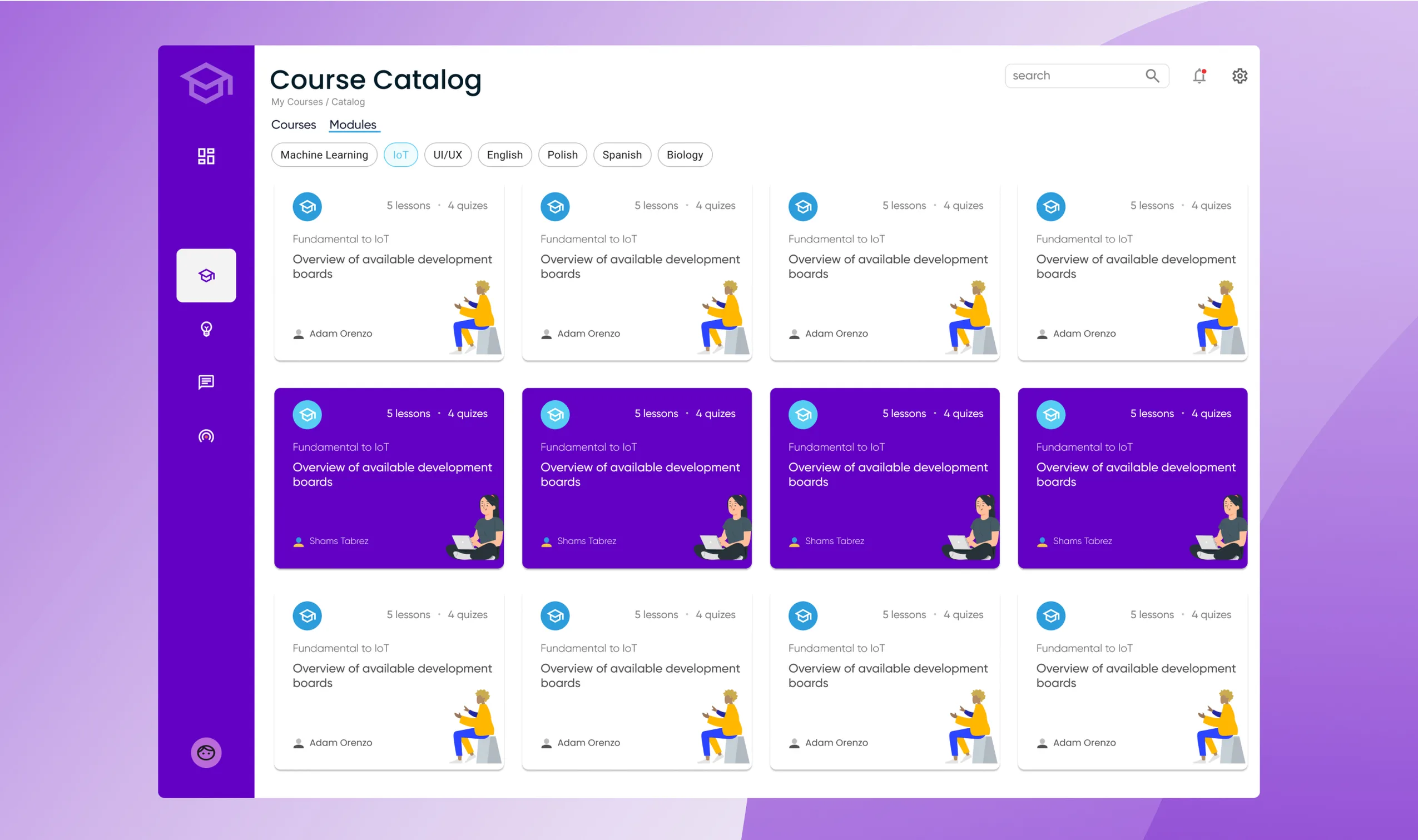Open the dashboard grid icon in sidebar
The height and width of the screenshot is (840, 1418).
point(206,156)
